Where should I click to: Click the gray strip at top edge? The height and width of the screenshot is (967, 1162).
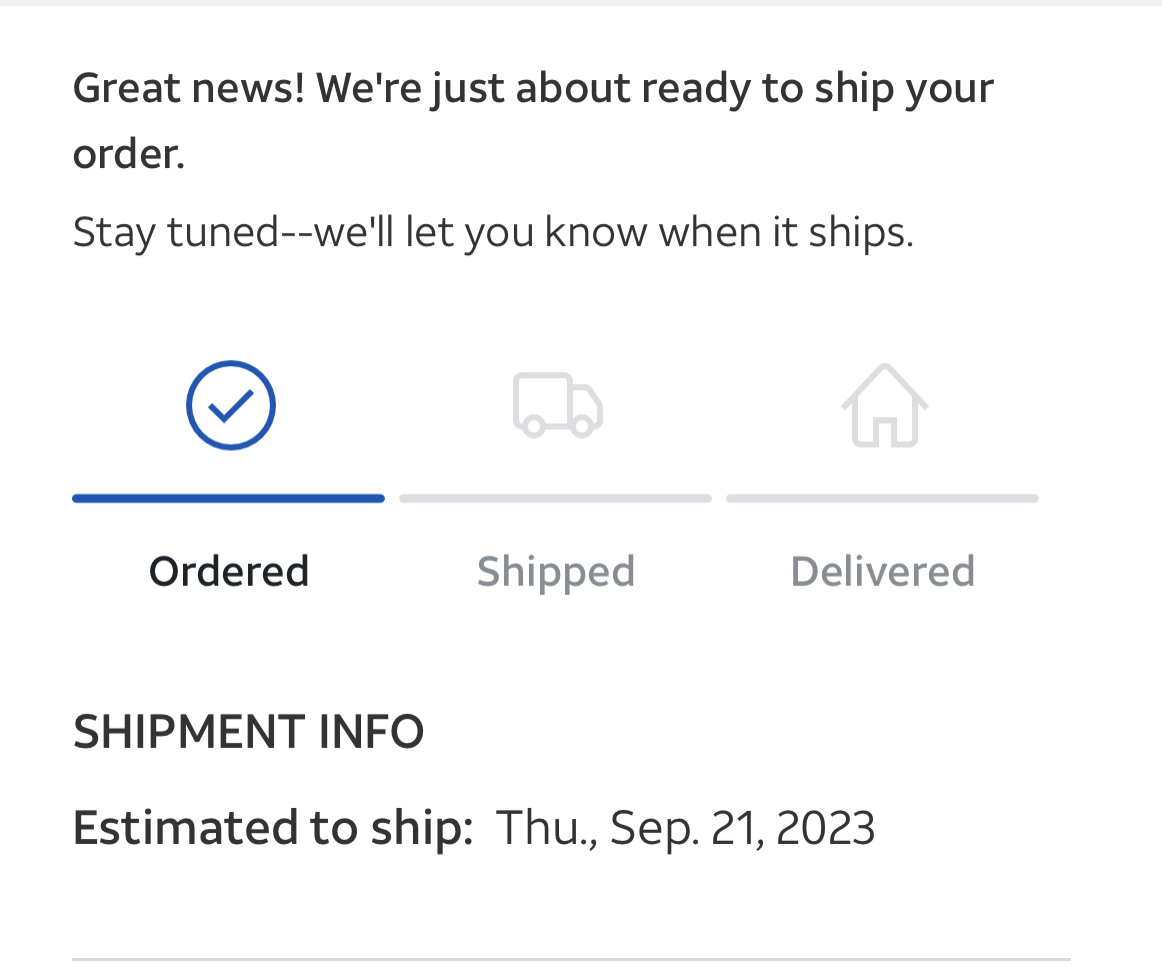pos(580,3)
